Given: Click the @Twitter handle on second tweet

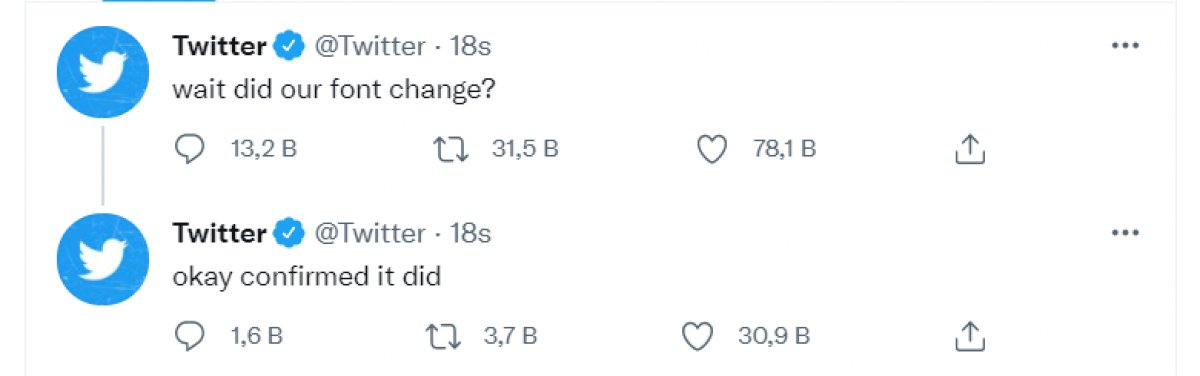Looking at the screenshot, I should [x=370, y=233].
